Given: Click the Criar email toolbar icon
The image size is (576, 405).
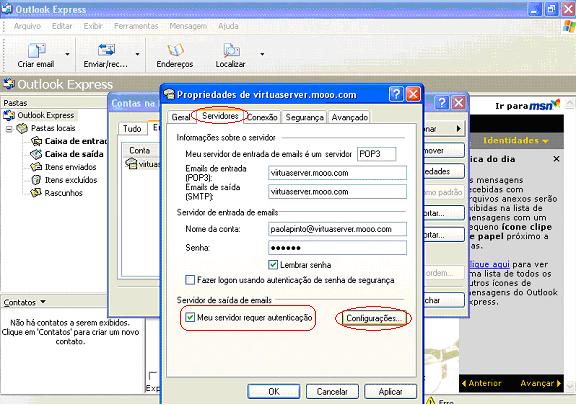Looking at the screenshot, I should [36, 50].
